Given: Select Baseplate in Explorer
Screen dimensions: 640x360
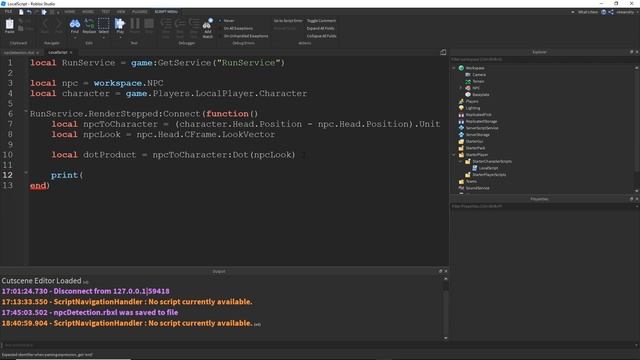Looking at the screenshot, I should coord(480,94).
